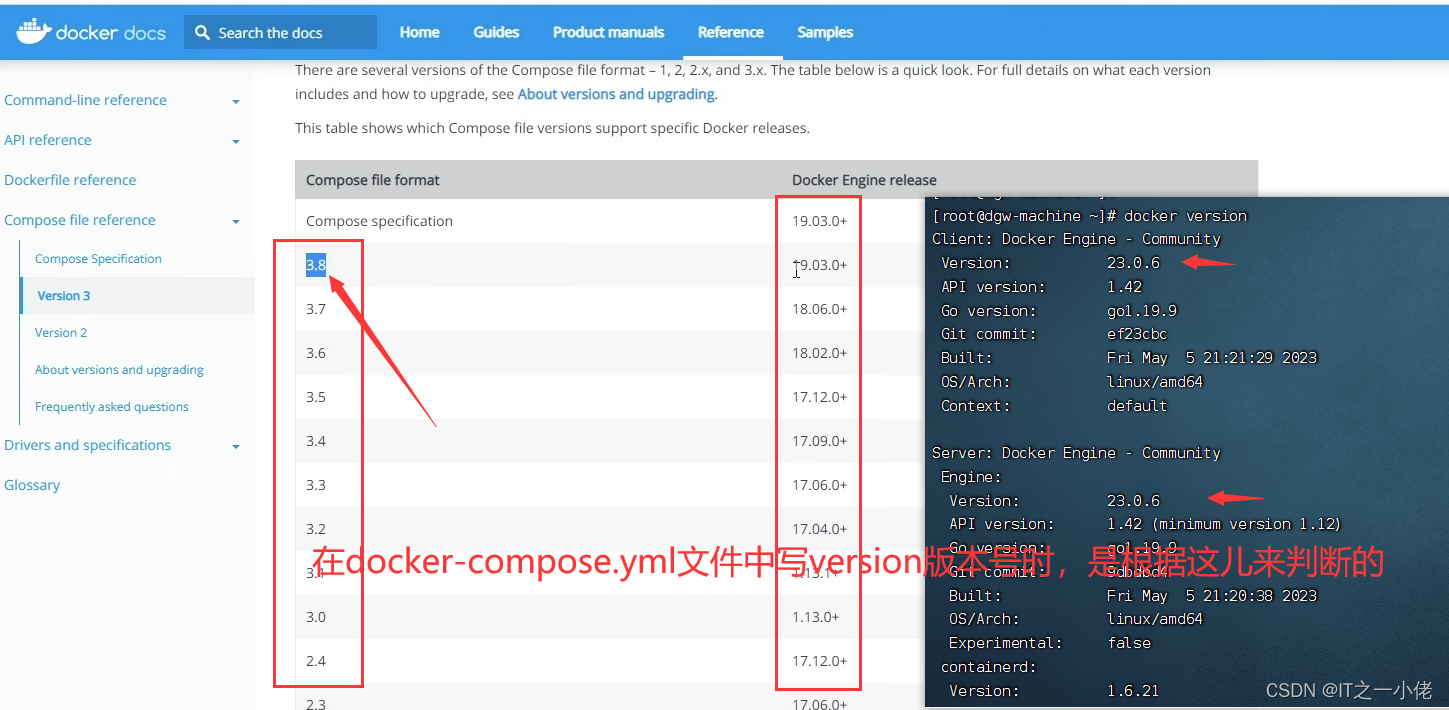Follow About versions and upgrading link in text

coord(616,94)
